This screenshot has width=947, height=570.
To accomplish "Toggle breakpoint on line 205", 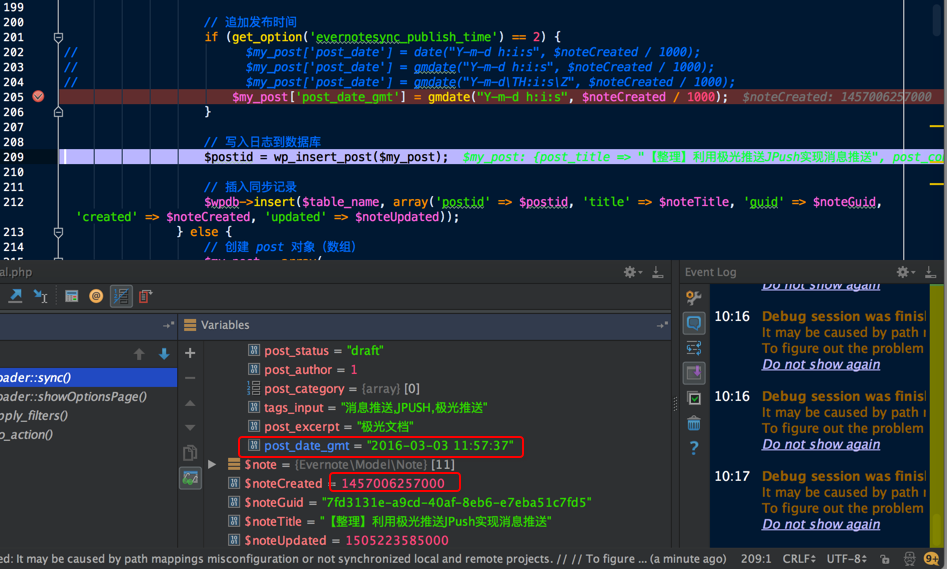I will coord(38,97).
